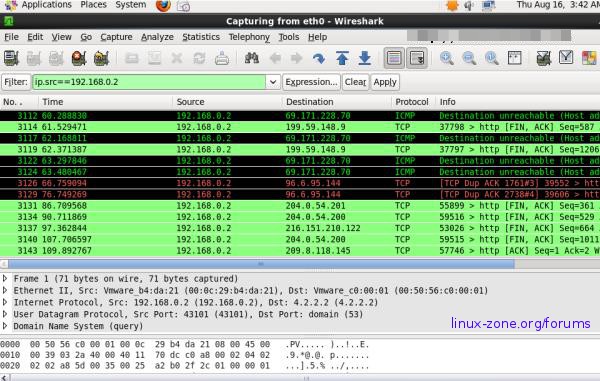Go forward in packet history

[296, 59]
